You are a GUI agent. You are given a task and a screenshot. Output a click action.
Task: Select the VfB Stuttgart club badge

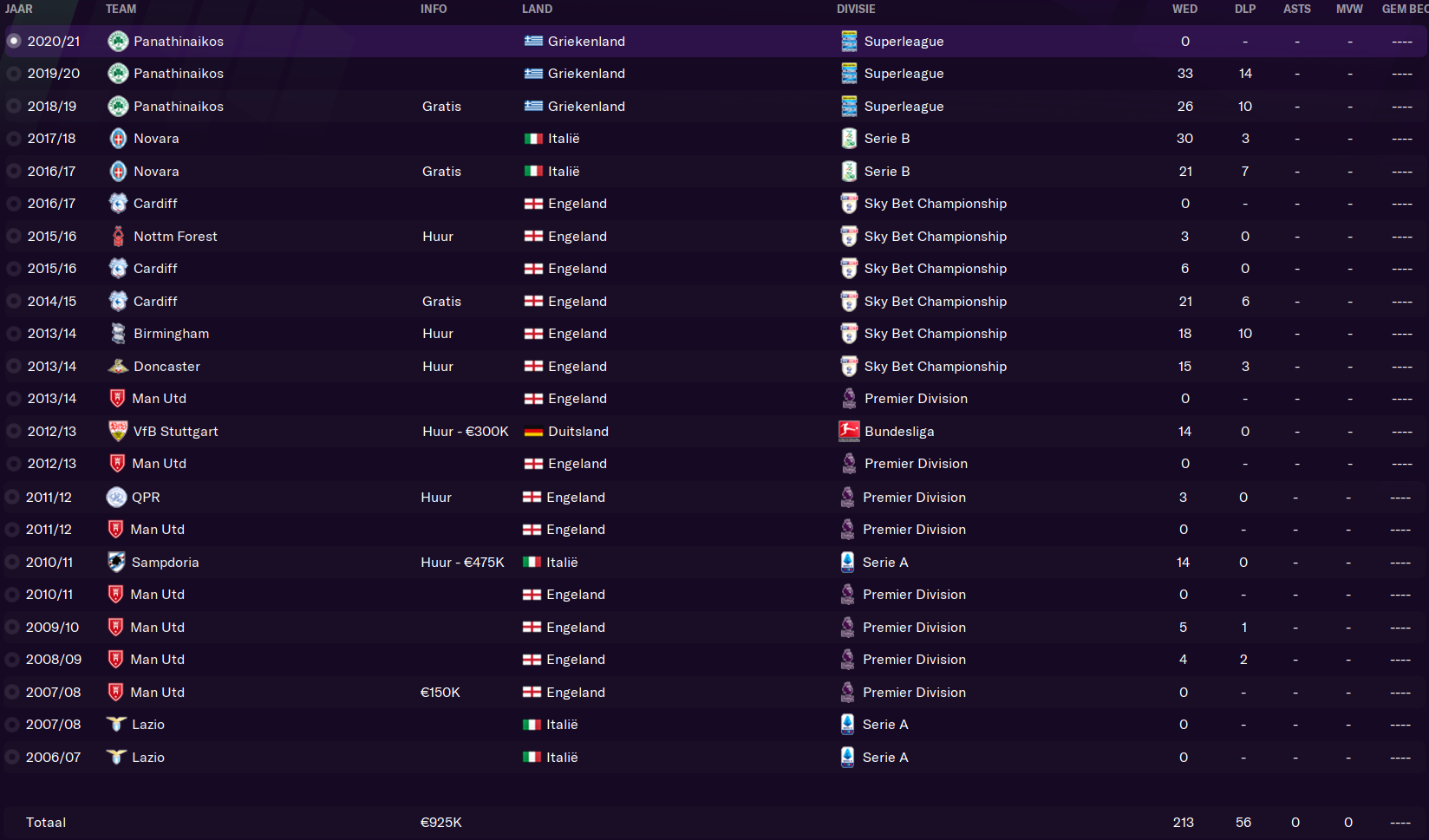118,431
